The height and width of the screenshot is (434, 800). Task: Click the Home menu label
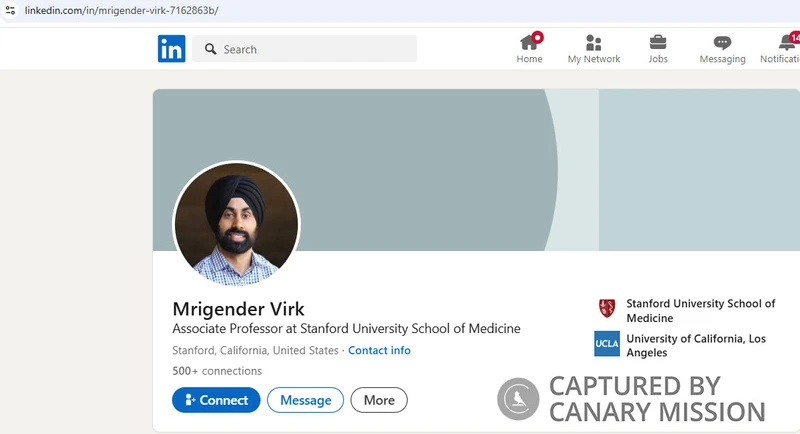(529, 59)
